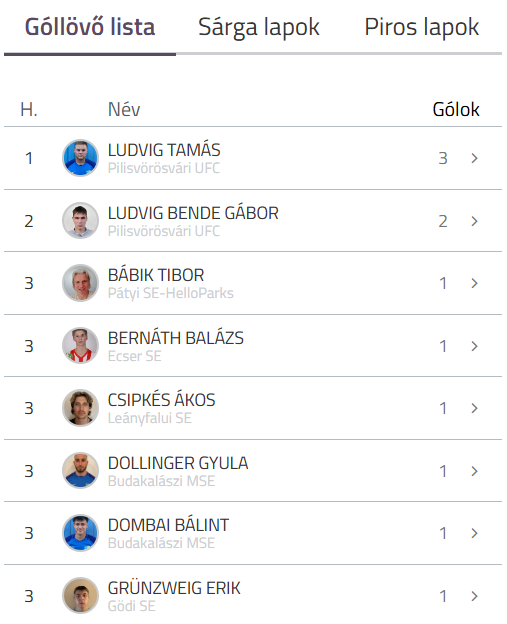
Task: Click Bernáth Balázs avatar in red-white jersey
Action: (80, 346)
